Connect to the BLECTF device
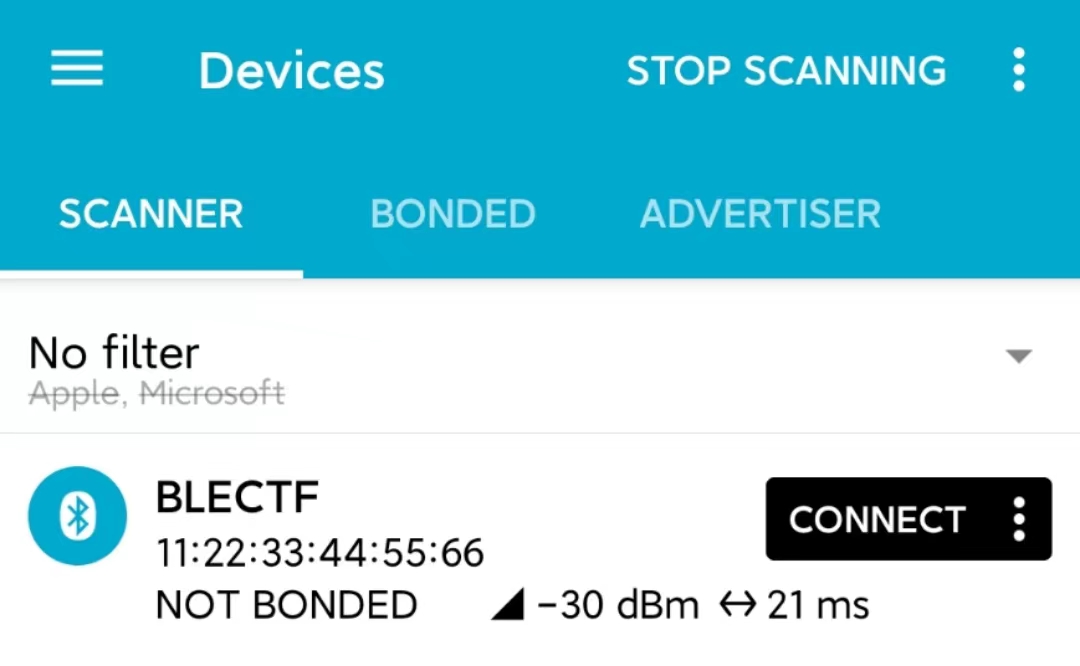 point(877,519)
